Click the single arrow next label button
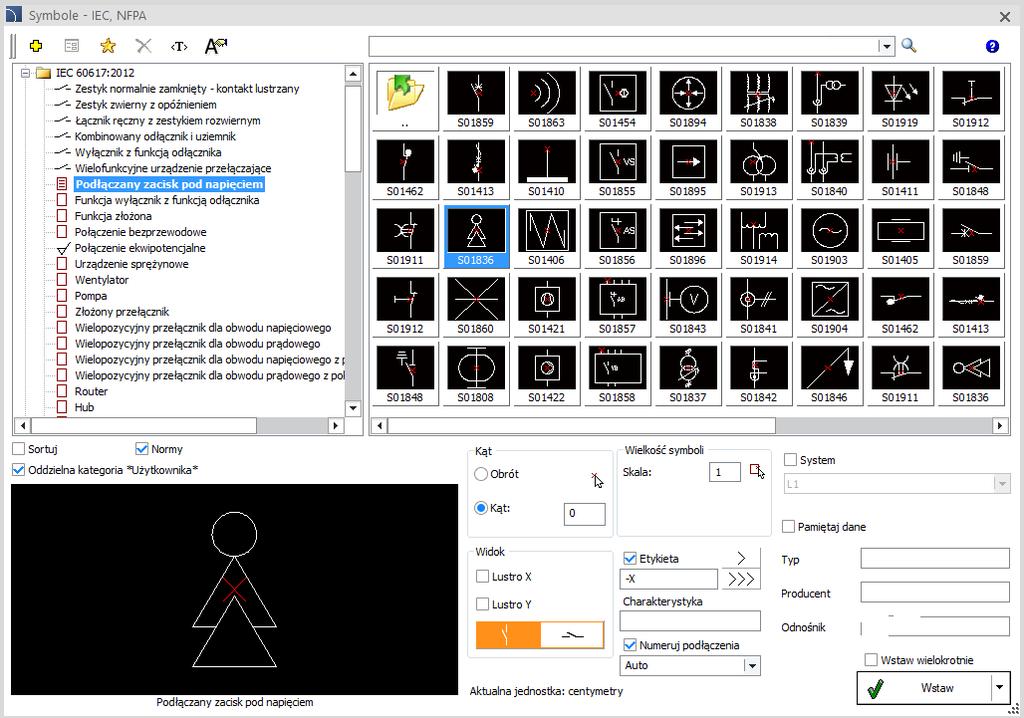The image size is (1024, 718). (x=741, y=559)
